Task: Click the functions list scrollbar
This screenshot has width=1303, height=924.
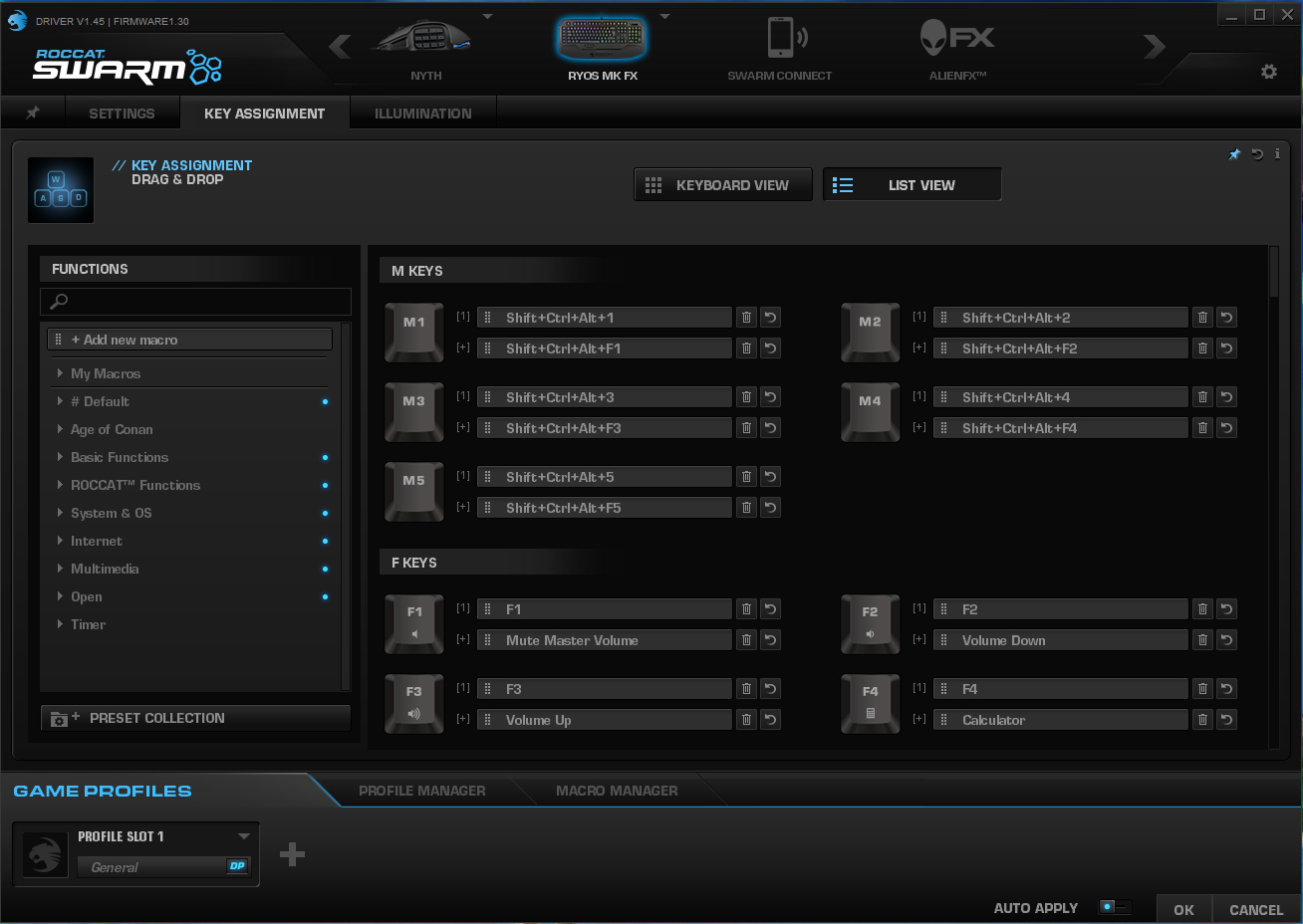Action: pos(346,507)
